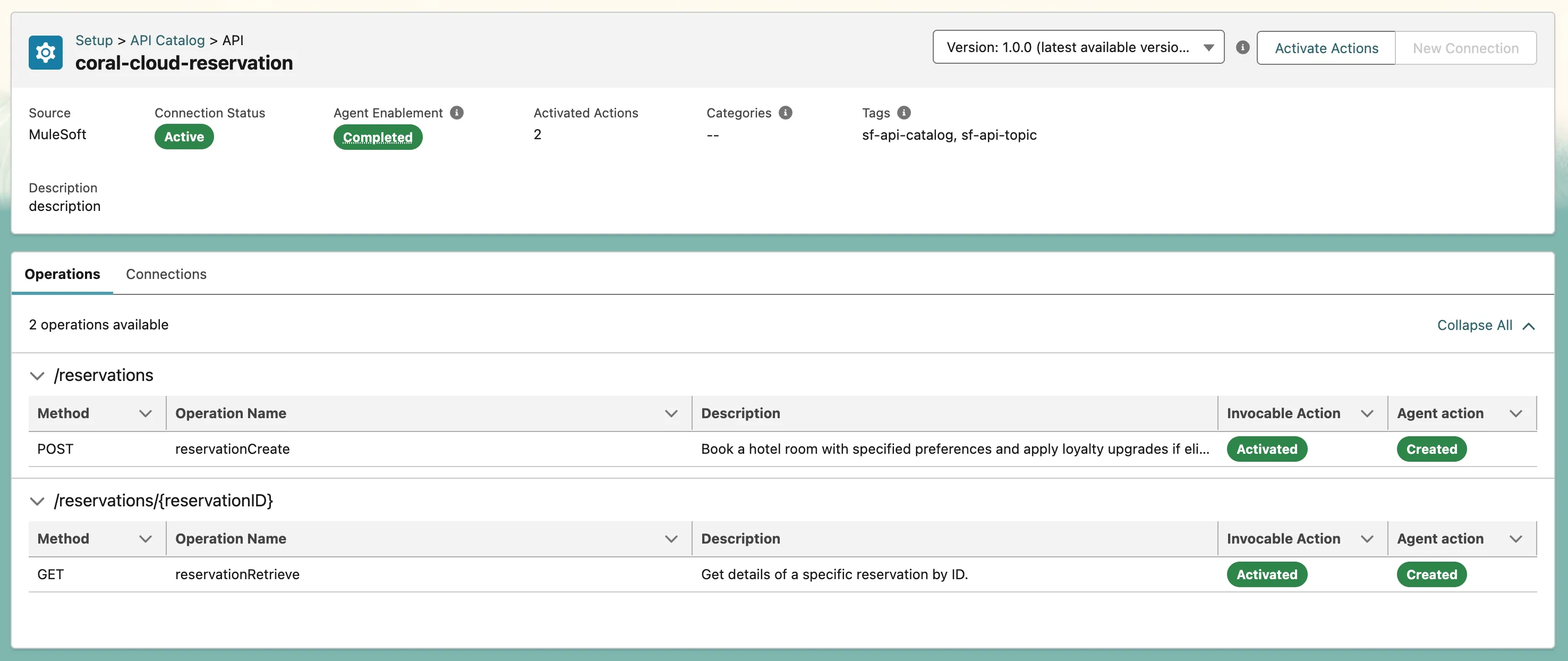
Task: Click the reservationRetrieve operation row
Action: click(237, 574)
